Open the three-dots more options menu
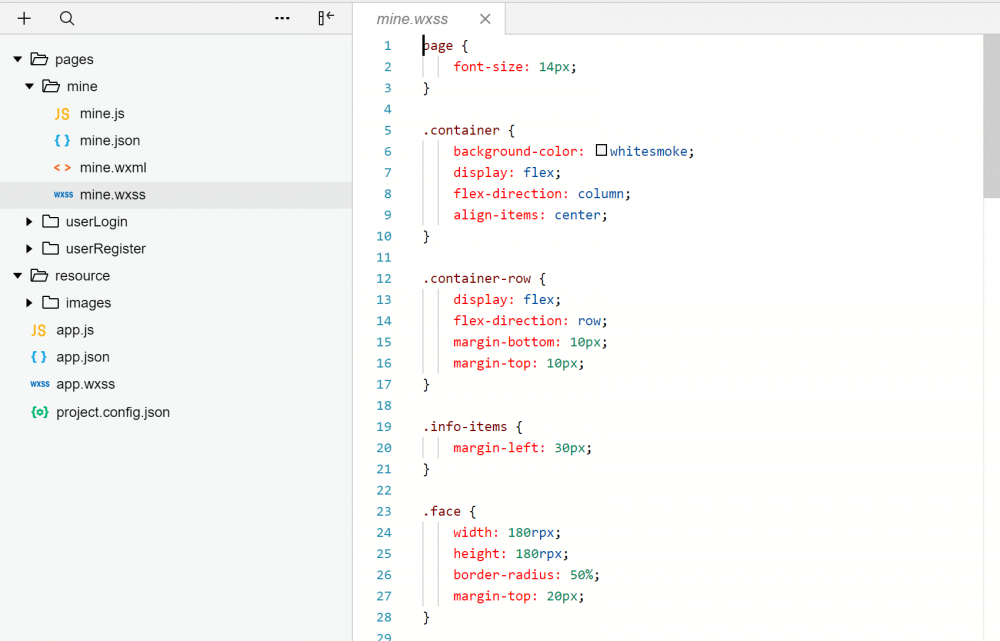The height and width of the screenshot is (641, 1000). click(x=282, y=18)
